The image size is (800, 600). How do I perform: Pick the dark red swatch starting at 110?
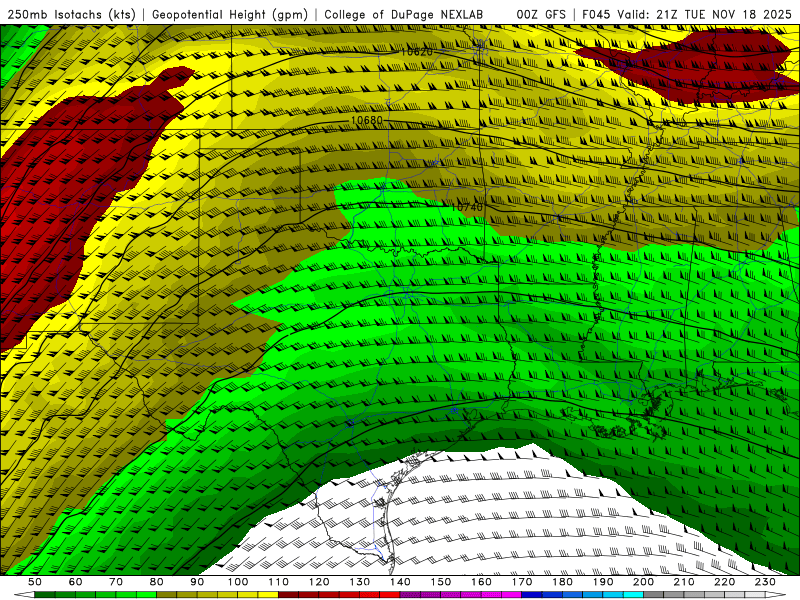[x=288, y=594]
